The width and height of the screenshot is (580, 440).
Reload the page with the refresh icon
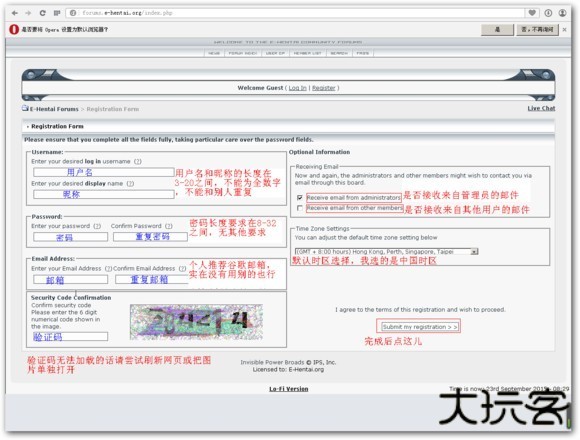tap(43, 13)
